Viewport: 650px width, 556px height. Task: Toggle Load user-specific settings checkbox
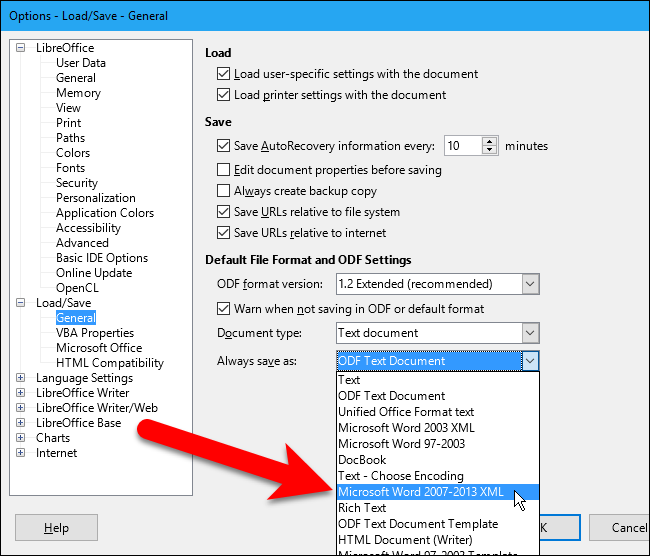223,74
